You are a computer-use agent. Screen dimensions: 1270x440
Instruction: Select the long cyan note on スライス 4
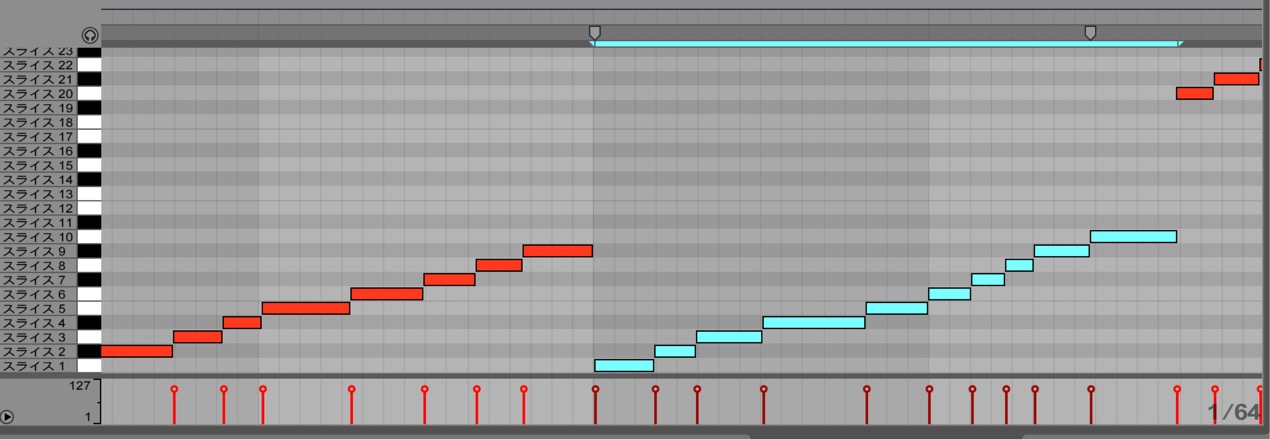point(814,322)
